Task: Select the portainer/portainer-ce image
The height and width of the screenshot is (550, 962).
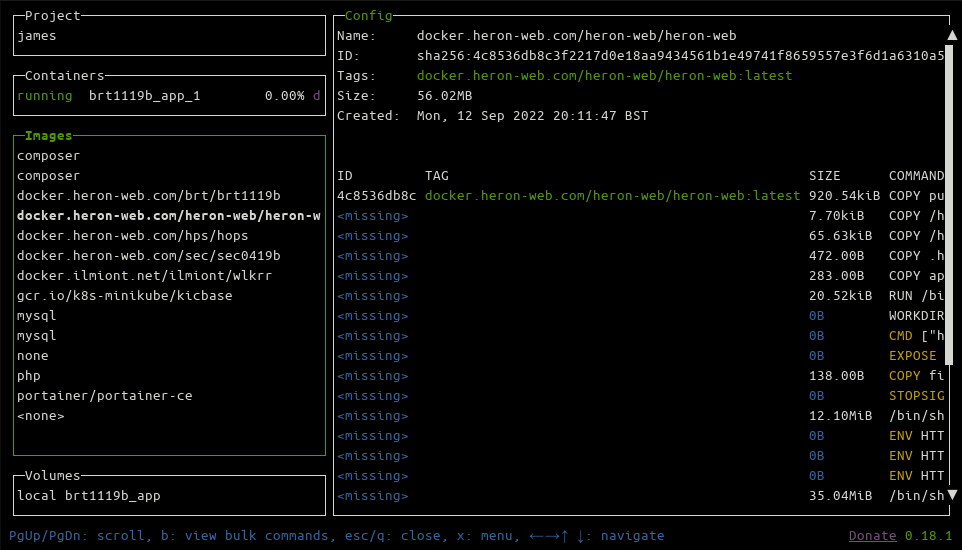Action: pos(105,396)
